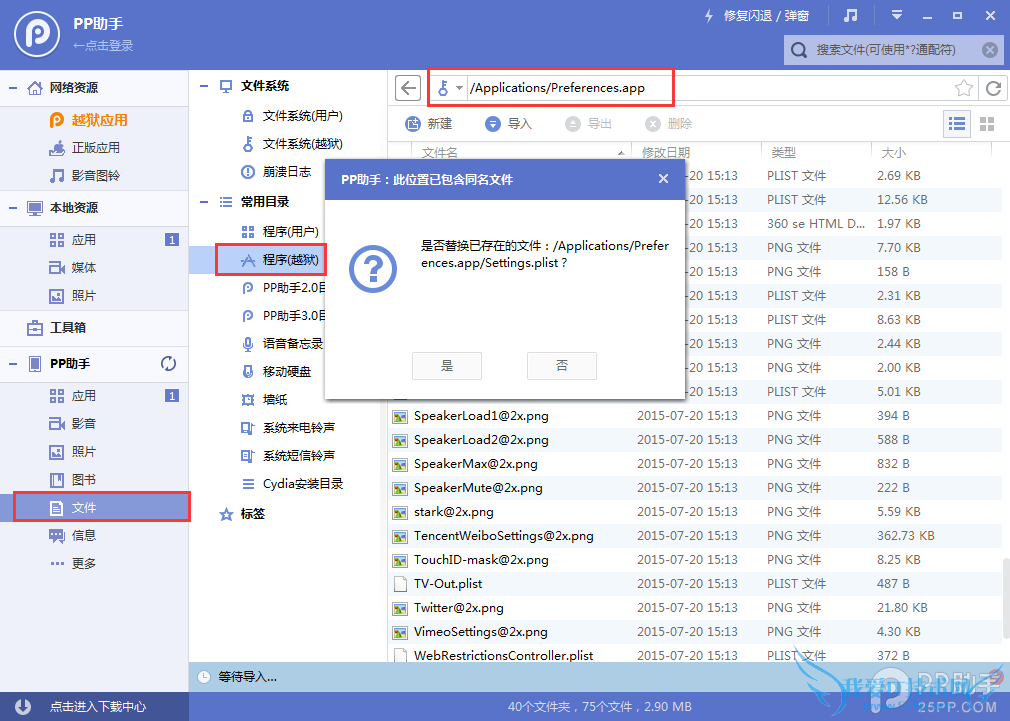Image resolution: width=1010 pixels, height=721 pixels.
Task: Collapse the 常用目录 section
Action: coord(204,201)
